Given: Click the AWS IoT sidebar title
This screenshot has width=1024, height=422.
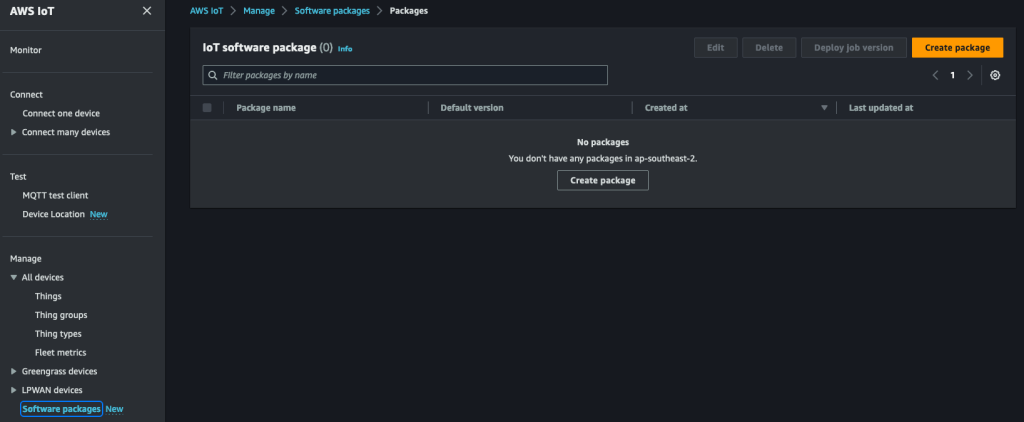Looking at the screenshot, I should click(x=32, y=10).
